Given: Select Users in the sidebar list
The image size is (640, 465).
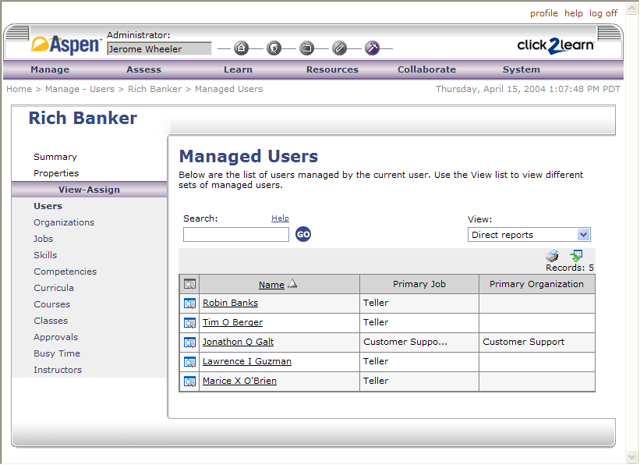Looking at the screenshot, I should point(48,206).
